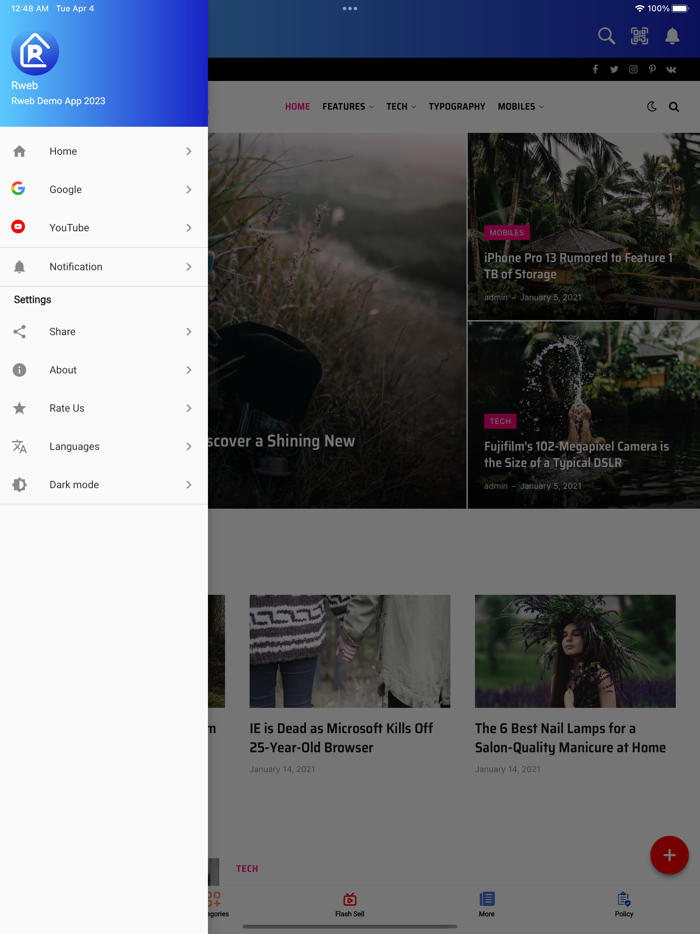Screen dimensions: 700x934
Task: Expand the Rate Us row chevron
Action: point(189,408)
